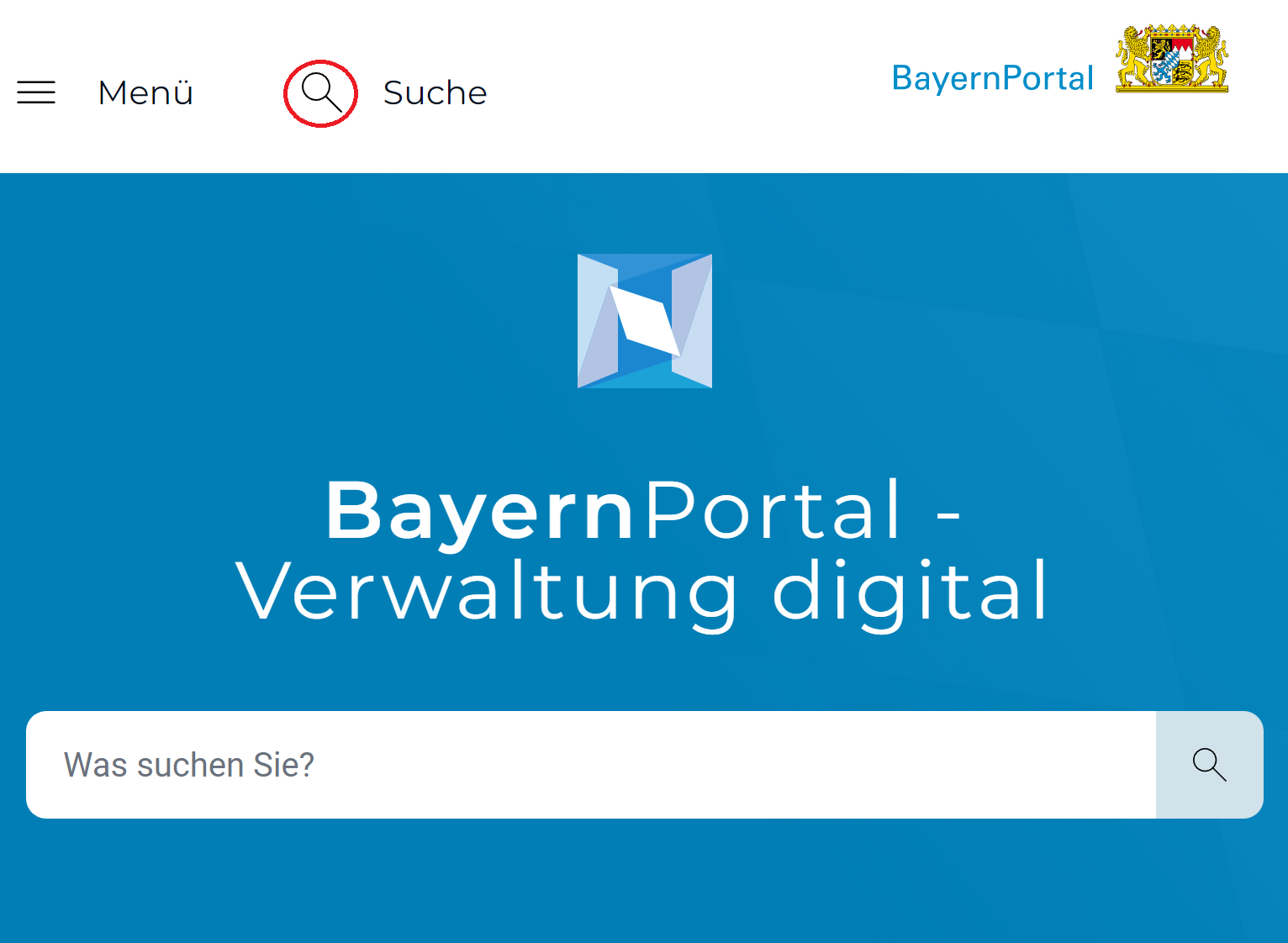Image resolution: width=1288 pixels, height=943 pixels.
Task: Click the blue cube BayernPortal logo
Action: coord(645,321)
